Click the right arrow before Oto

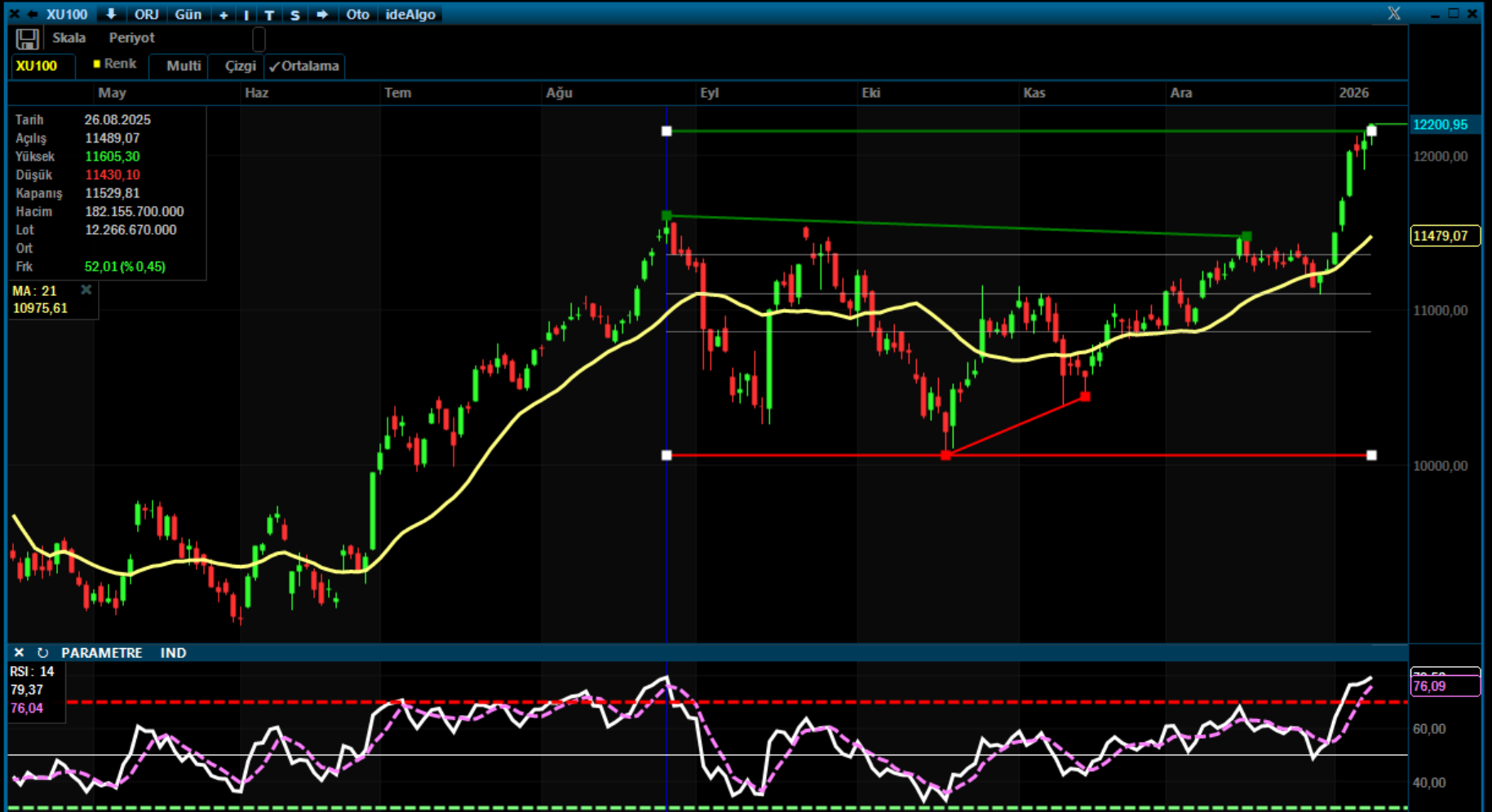[322, 14]
